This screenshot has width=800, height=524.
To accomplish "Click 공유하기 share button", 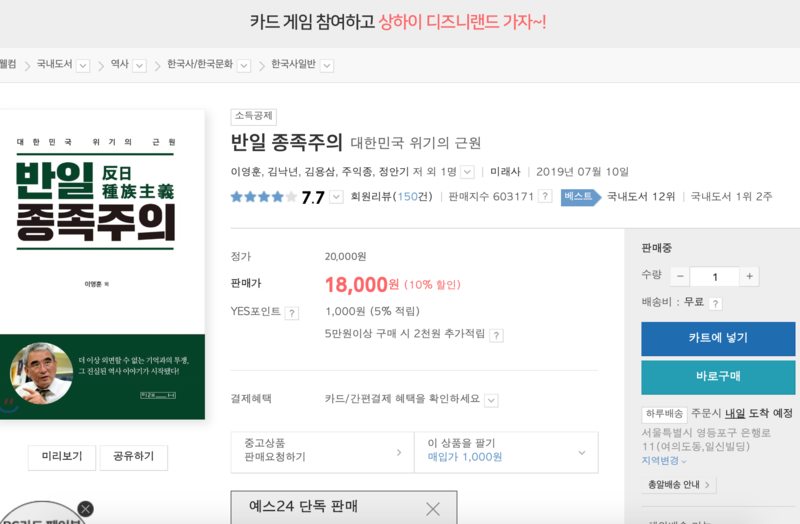I will (x=134, y=457).
